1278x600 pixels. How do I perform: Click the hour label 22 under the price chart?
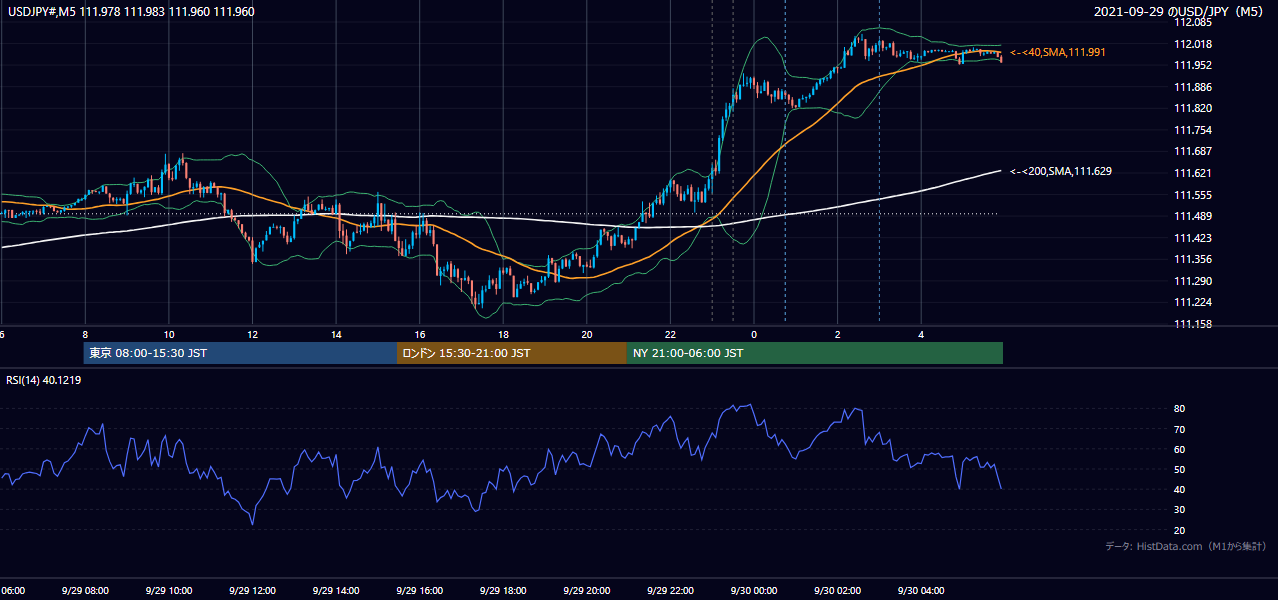pos(670,335)
